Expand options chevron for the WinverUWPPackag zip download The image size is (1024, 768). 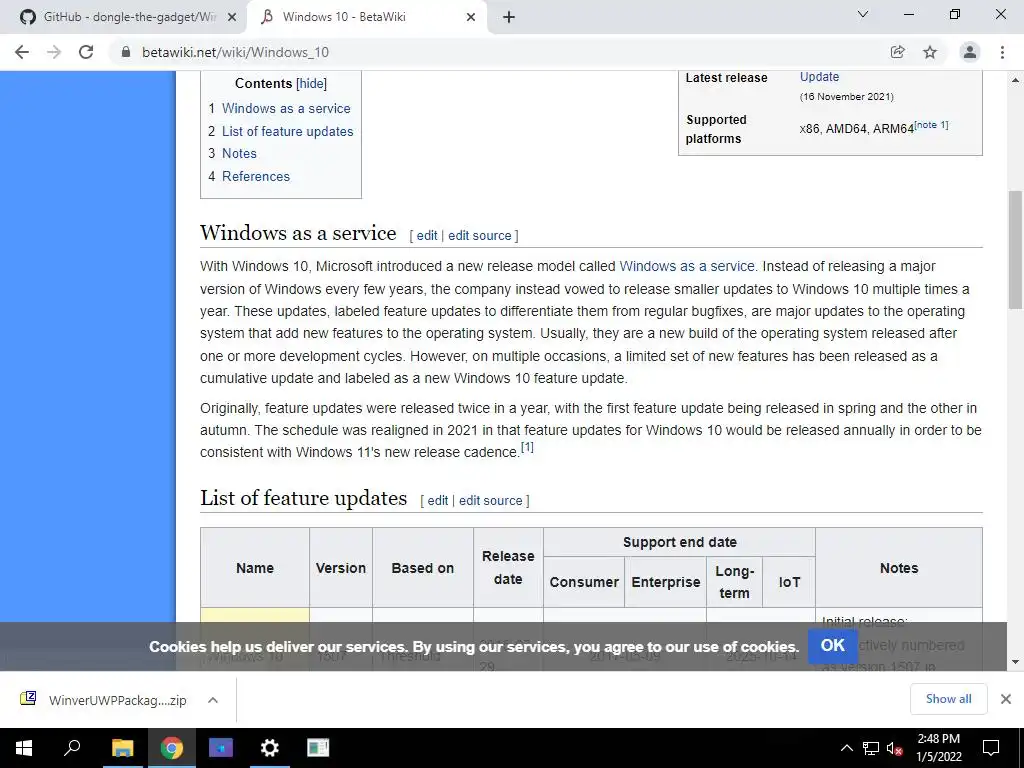[213, 700]
